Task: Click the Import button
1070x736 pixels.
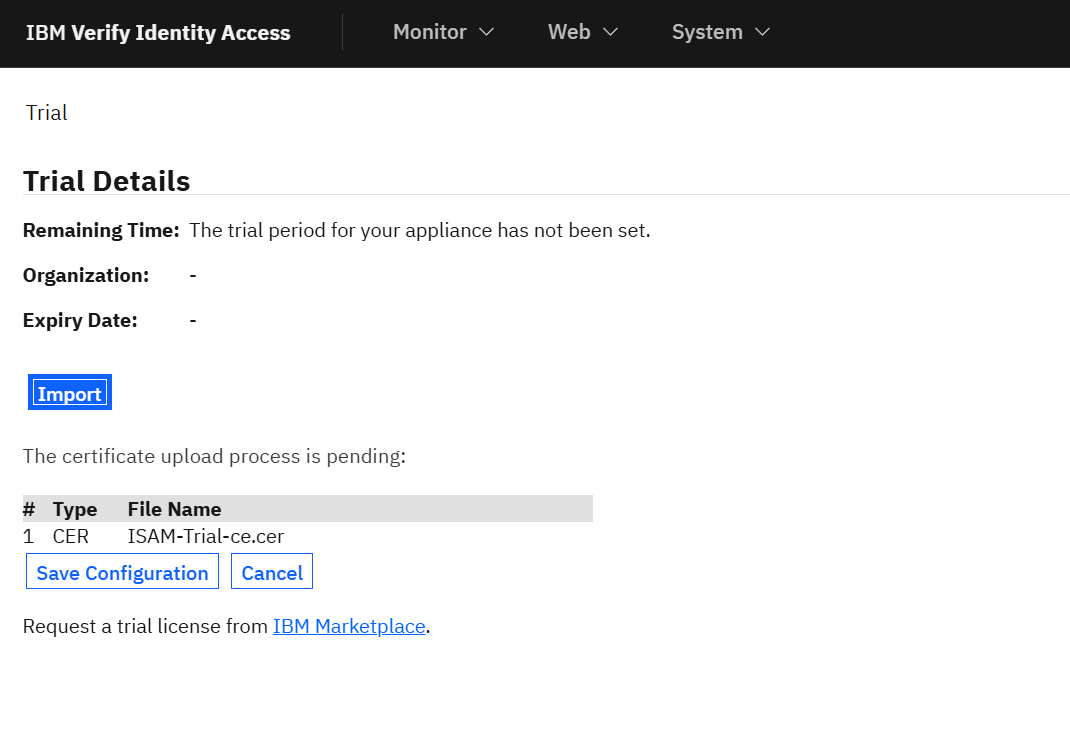Action: pos(70,393)
